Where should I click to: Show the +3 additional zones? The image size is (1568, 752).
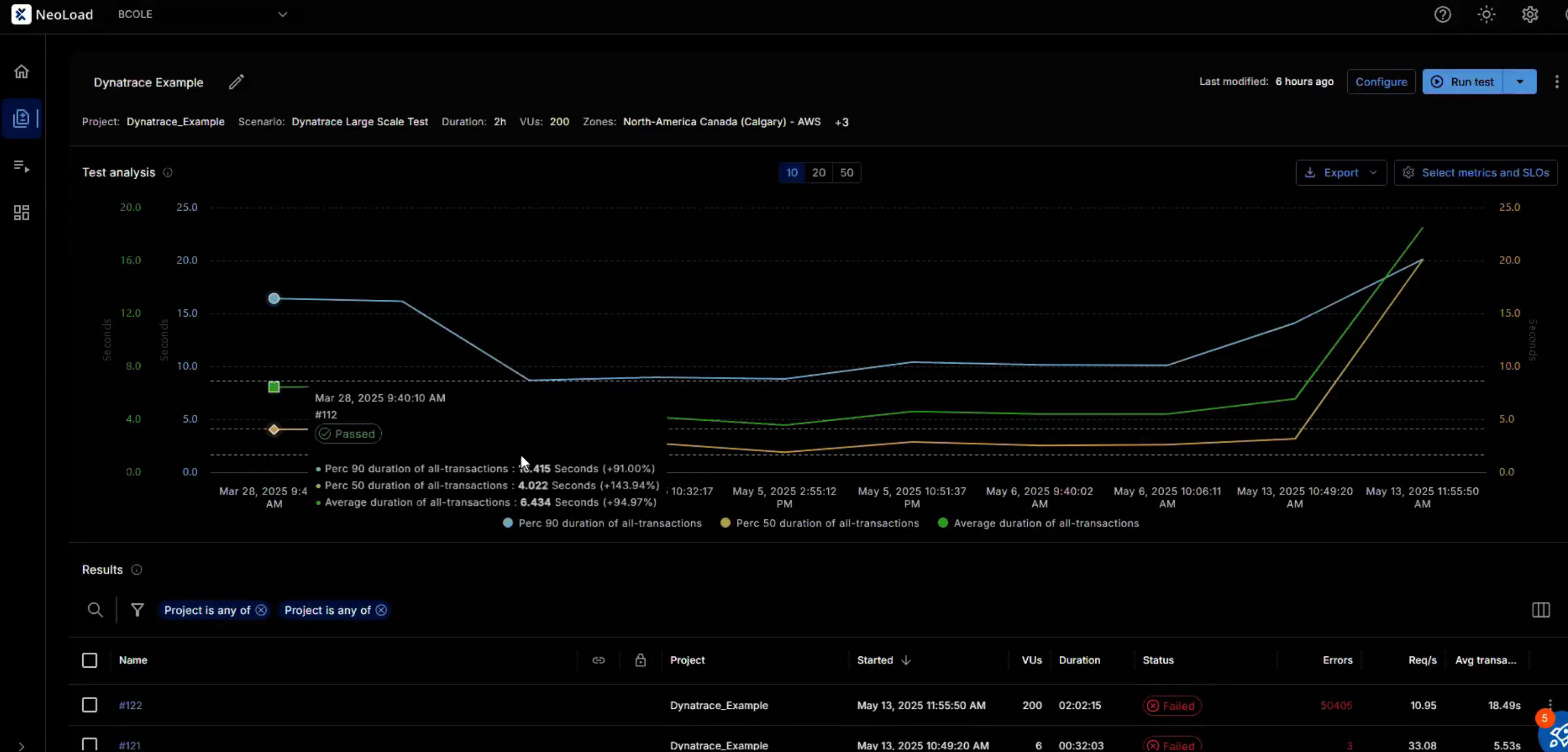pyautogui.click(x=842, y=122)
